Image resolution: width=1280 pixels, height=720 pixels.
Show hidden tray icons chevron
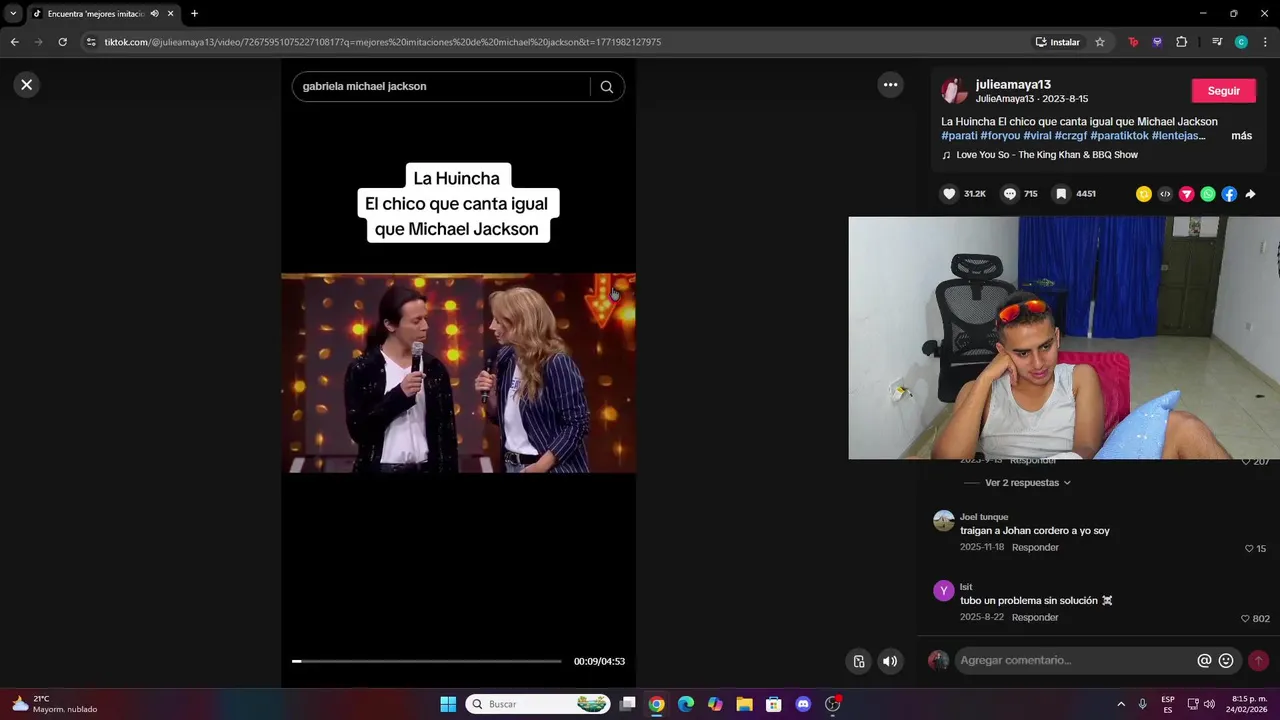point(1120,704)
